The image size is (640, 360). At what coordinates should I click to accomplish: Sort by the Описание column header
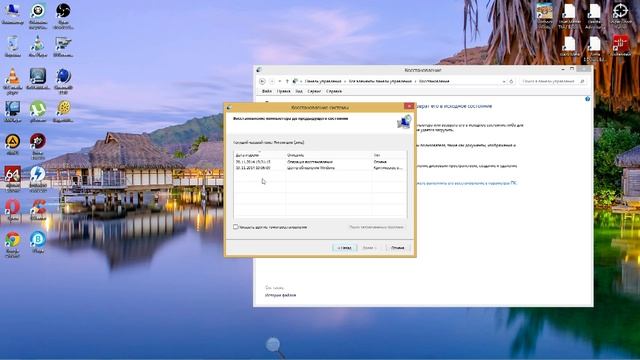pos(329,155)
